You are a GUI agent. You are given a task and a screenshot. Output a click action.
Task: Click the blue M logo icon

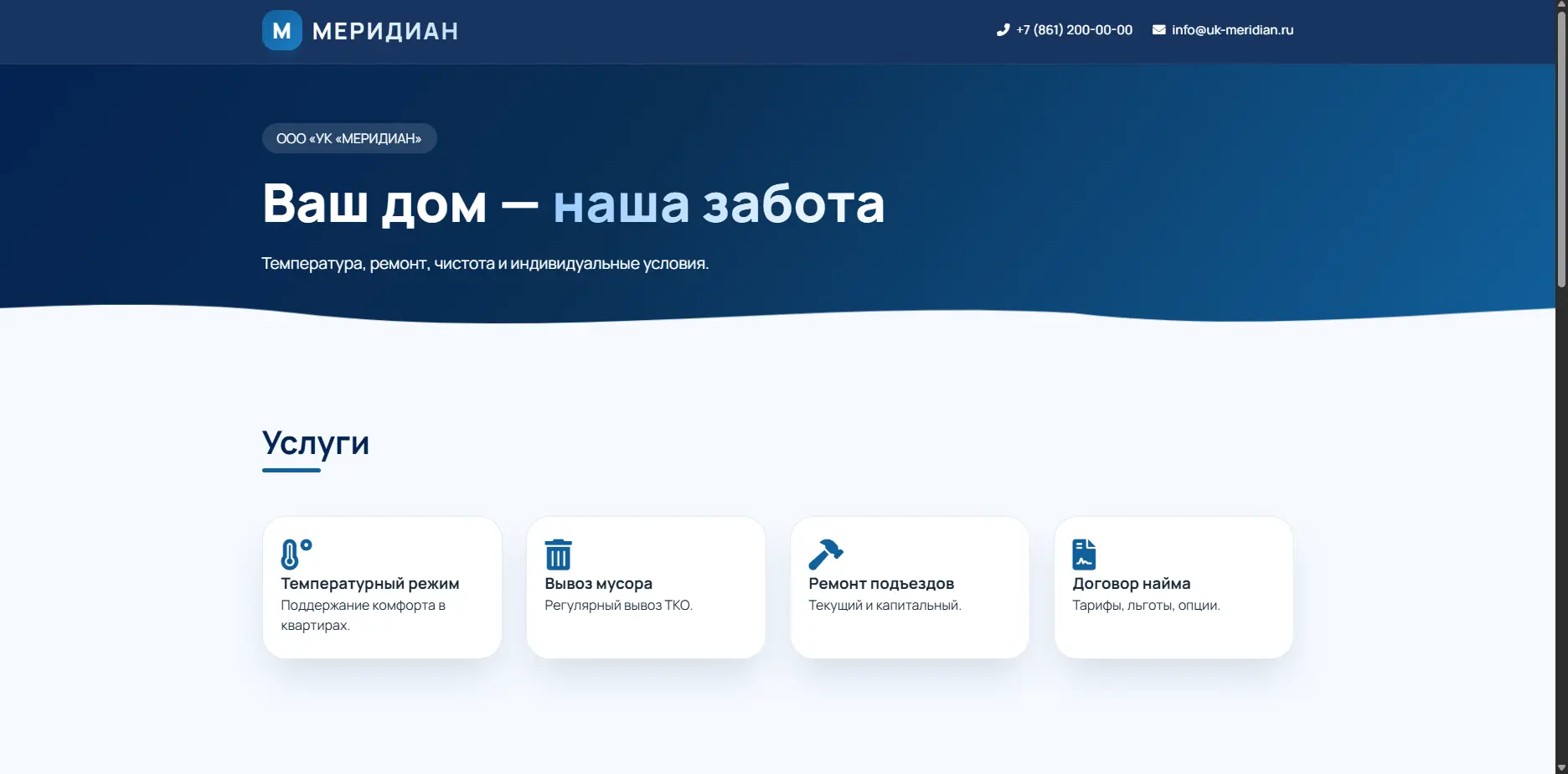point(282,30)
